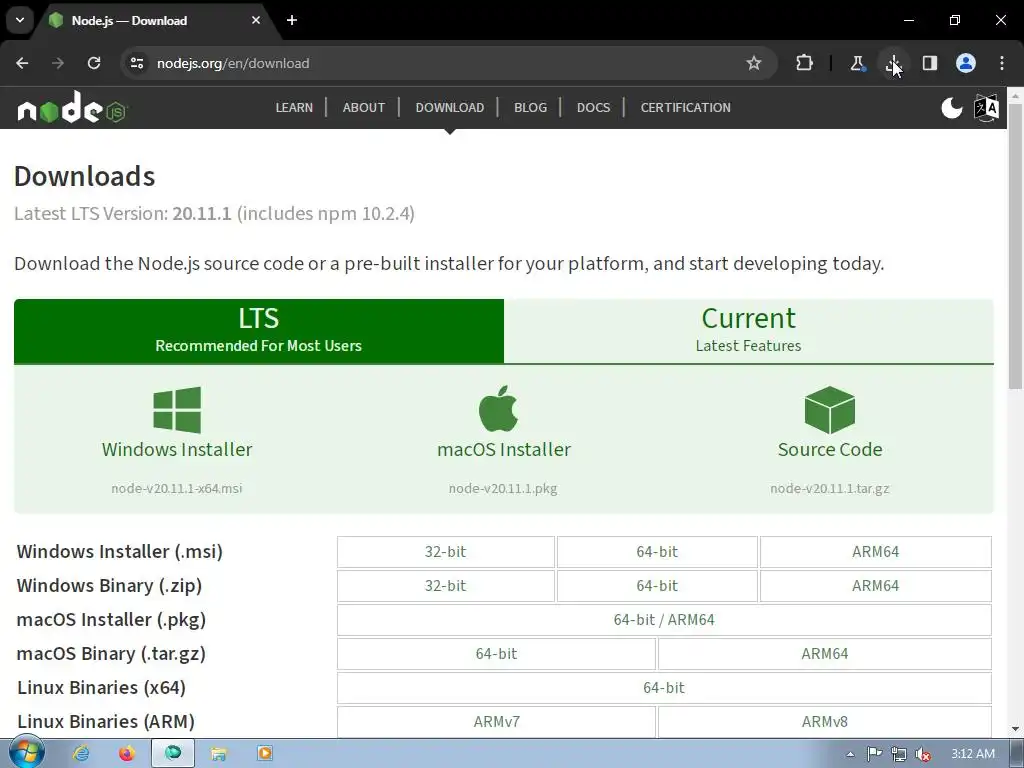
Task: Download Windows Installer (.msi) 64-bit
Action: [x=657, y=552]
